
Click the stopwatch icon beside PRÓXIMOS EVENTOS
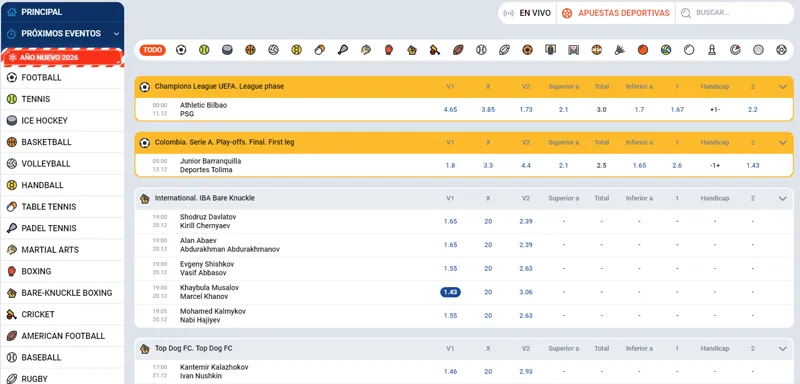(12, 34)
